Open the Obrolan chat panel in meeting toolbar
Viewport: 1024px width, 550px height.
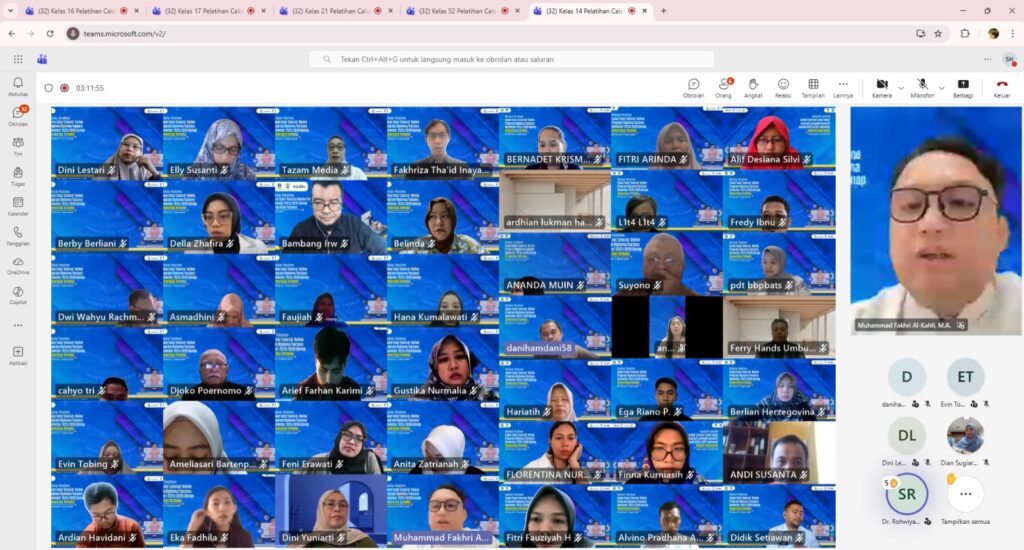[x=693, y=86]
